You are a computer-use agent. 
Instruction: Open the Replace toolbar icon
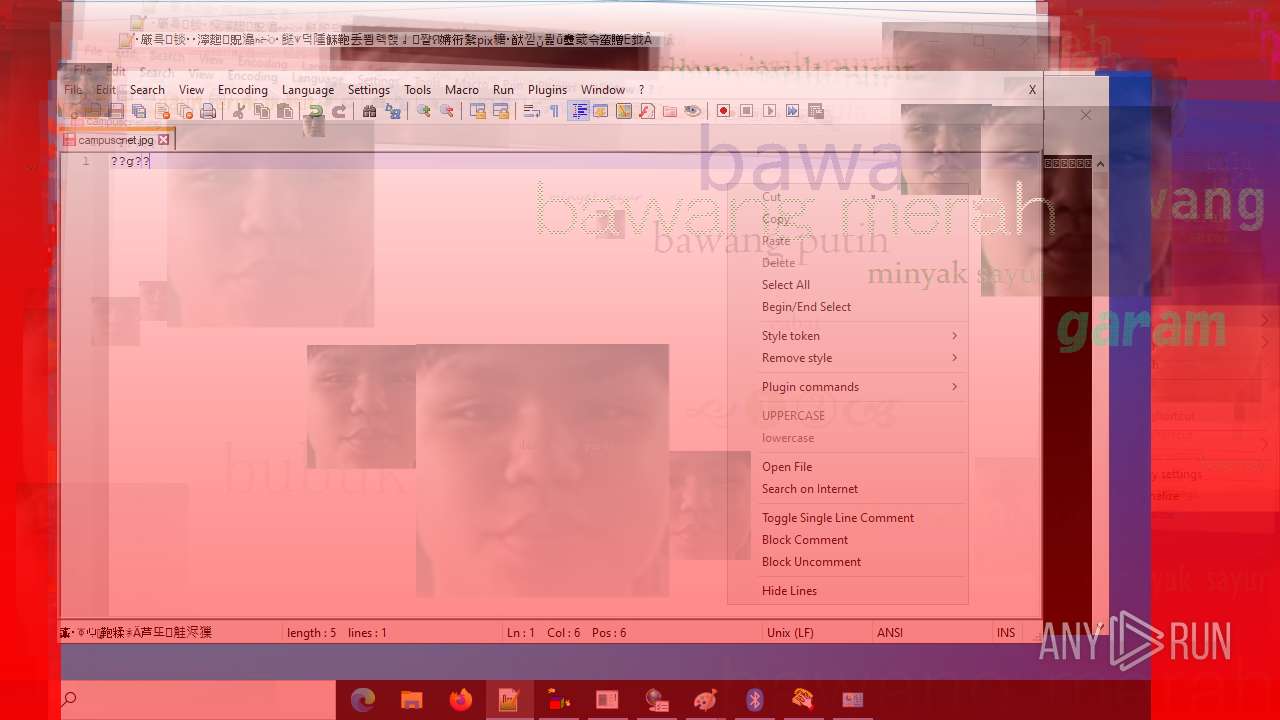392,111
